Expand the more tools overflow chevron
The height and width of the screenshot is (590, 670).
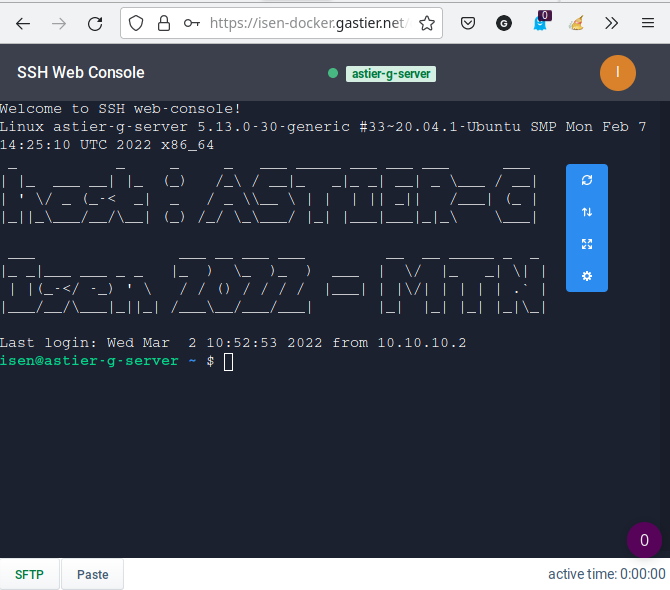[612, 23]
